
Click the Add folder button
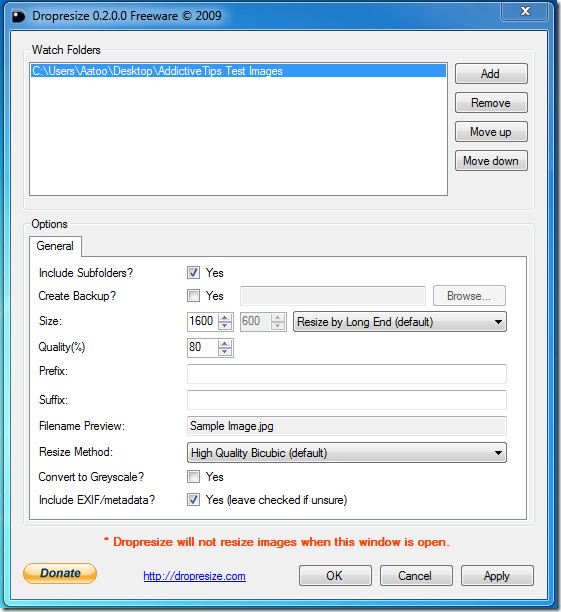491,74
